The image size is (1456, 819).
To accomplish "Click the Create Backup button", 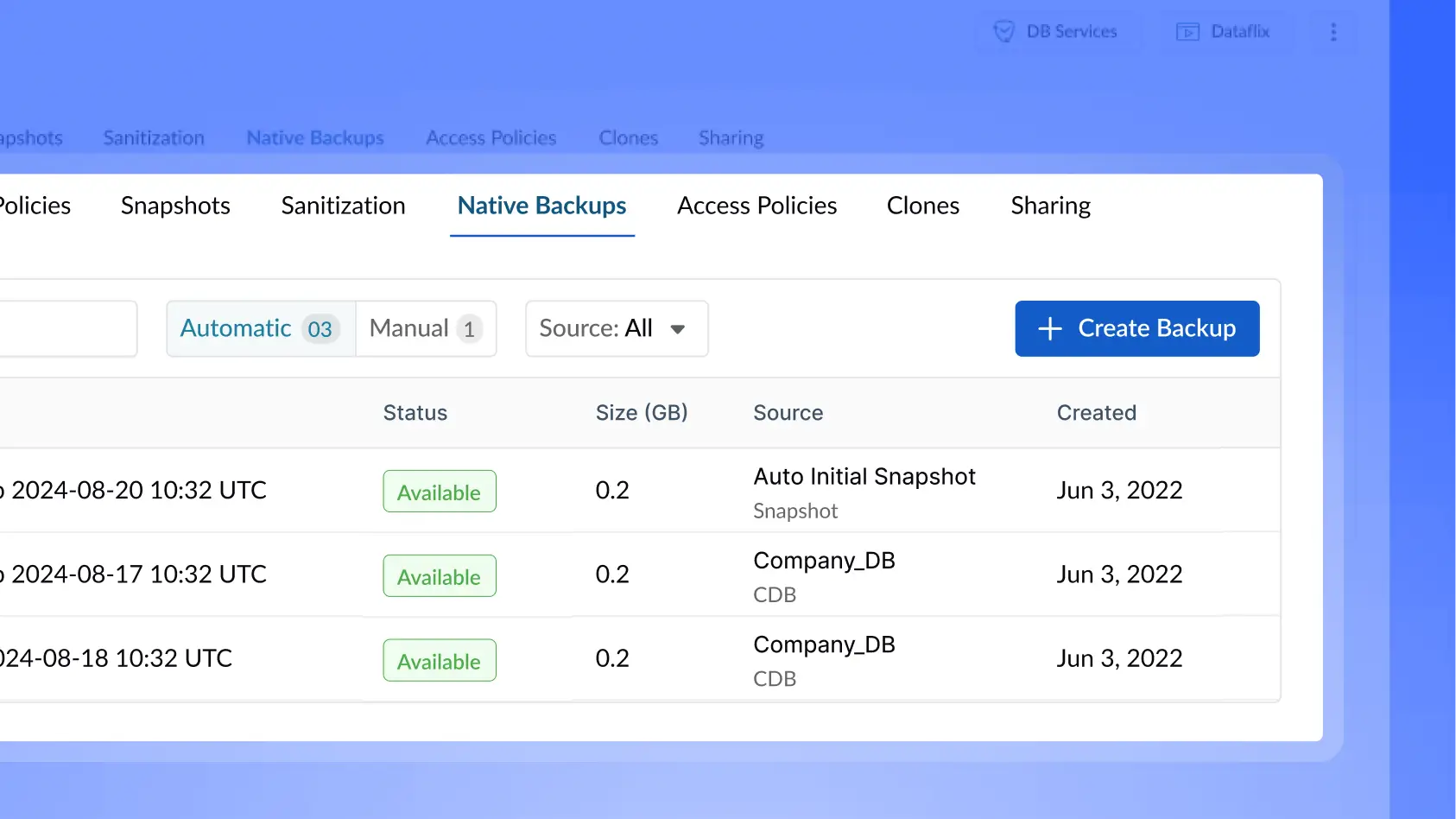I will click(x=1136, y=328).
